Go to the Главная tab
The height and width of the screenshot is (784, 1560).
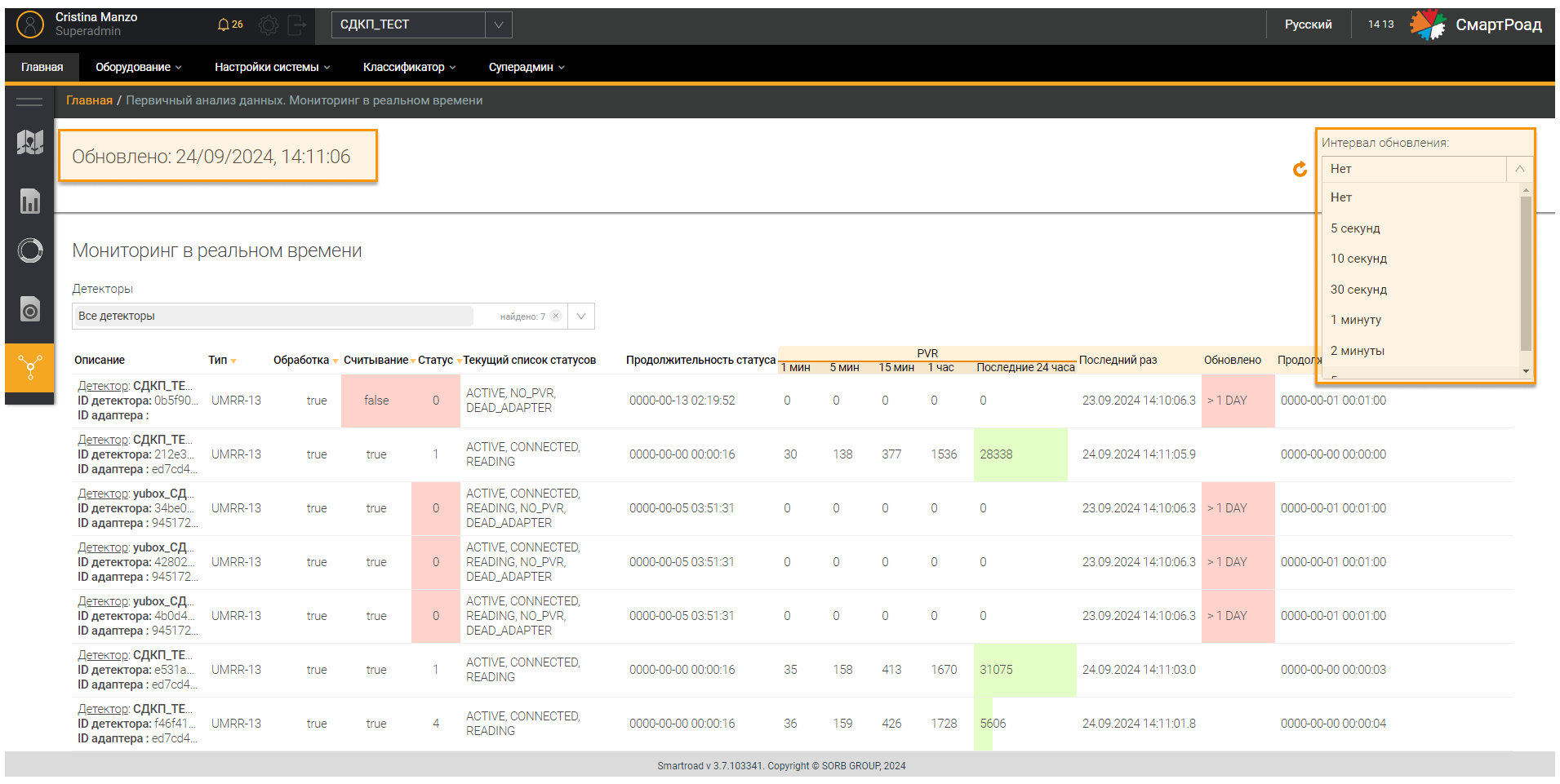(x=42, y=67)
